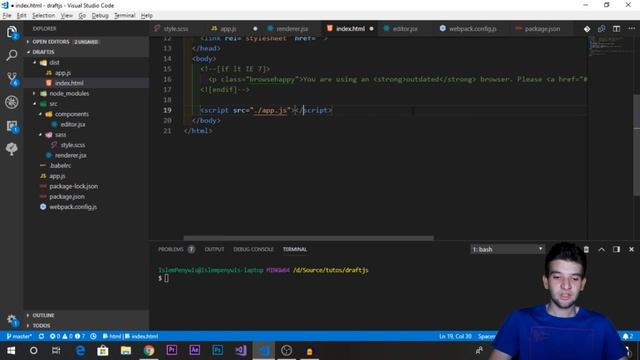
Task: Switch to the Debug Console panel tab
Action: tap(253, 249)
